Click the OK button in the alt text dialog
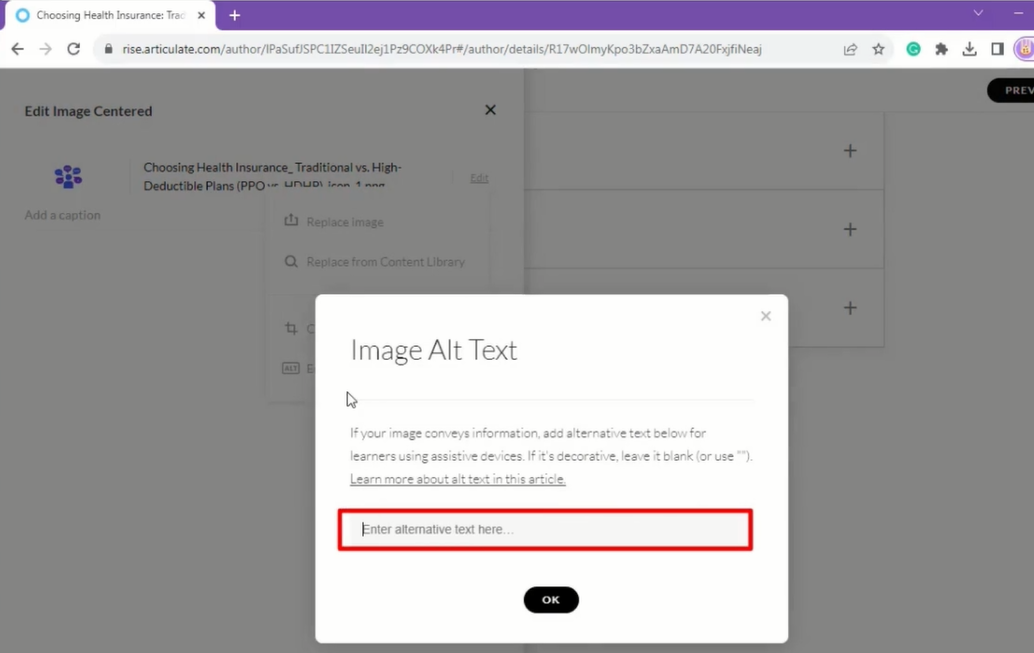The width and height of the screenshot is (1034, 653). point(551,600)
